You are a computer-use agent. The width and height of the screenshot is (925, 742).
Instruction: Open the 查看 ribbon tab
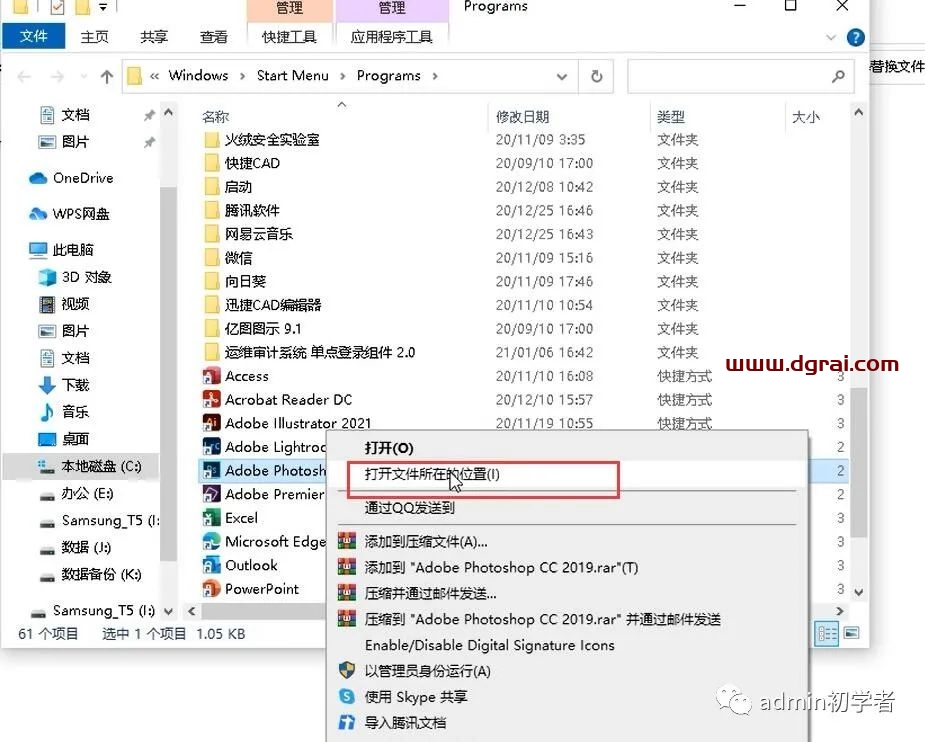tap(214, 37)
